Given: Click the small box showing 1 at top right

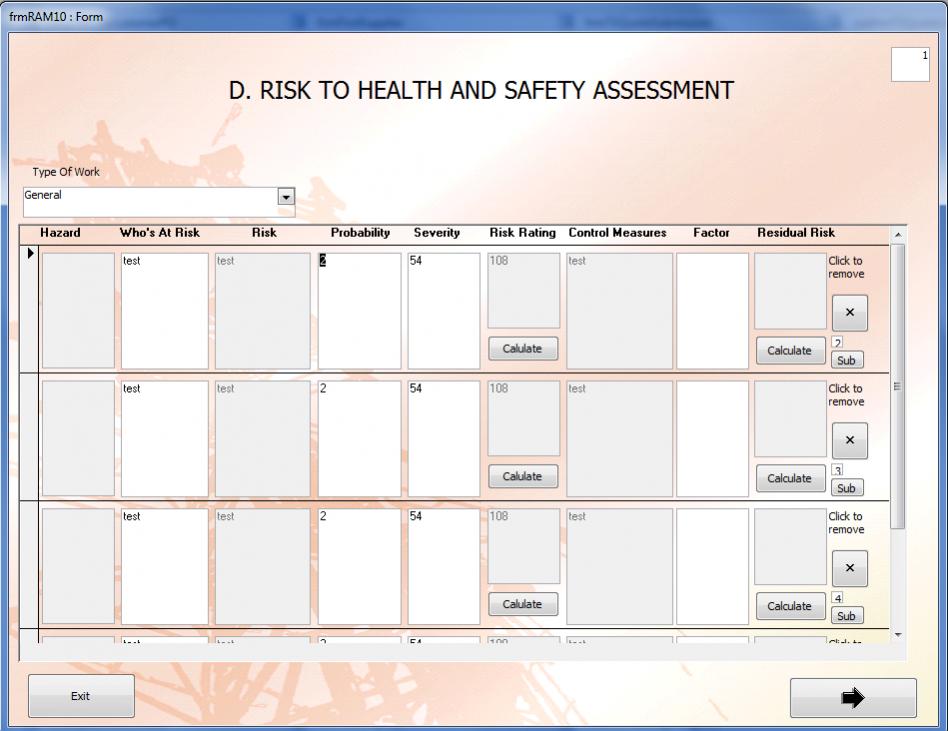Looking at the screenshot, I should 910,64.
